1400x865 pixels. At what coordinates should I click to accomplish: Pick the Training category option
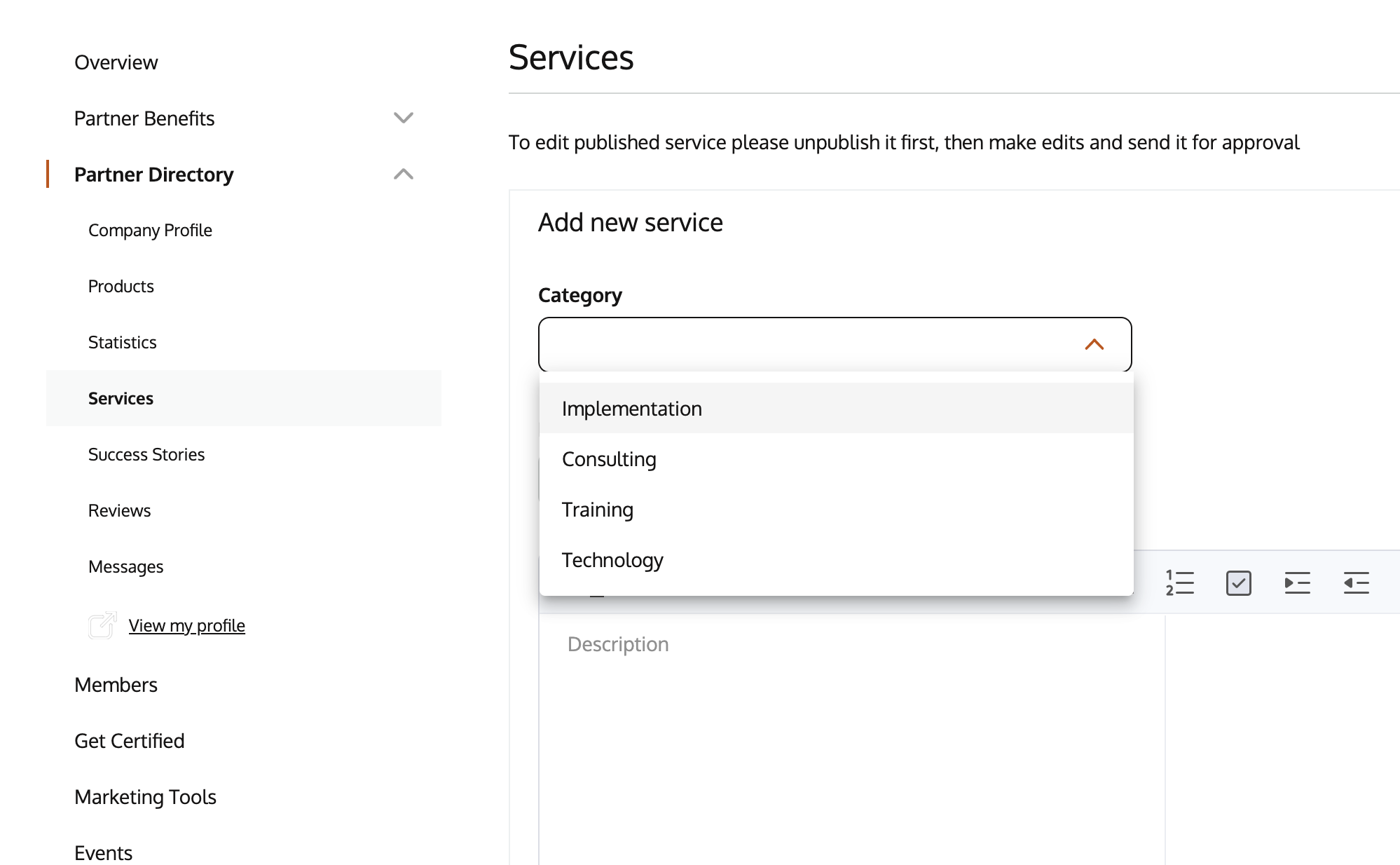597,510
